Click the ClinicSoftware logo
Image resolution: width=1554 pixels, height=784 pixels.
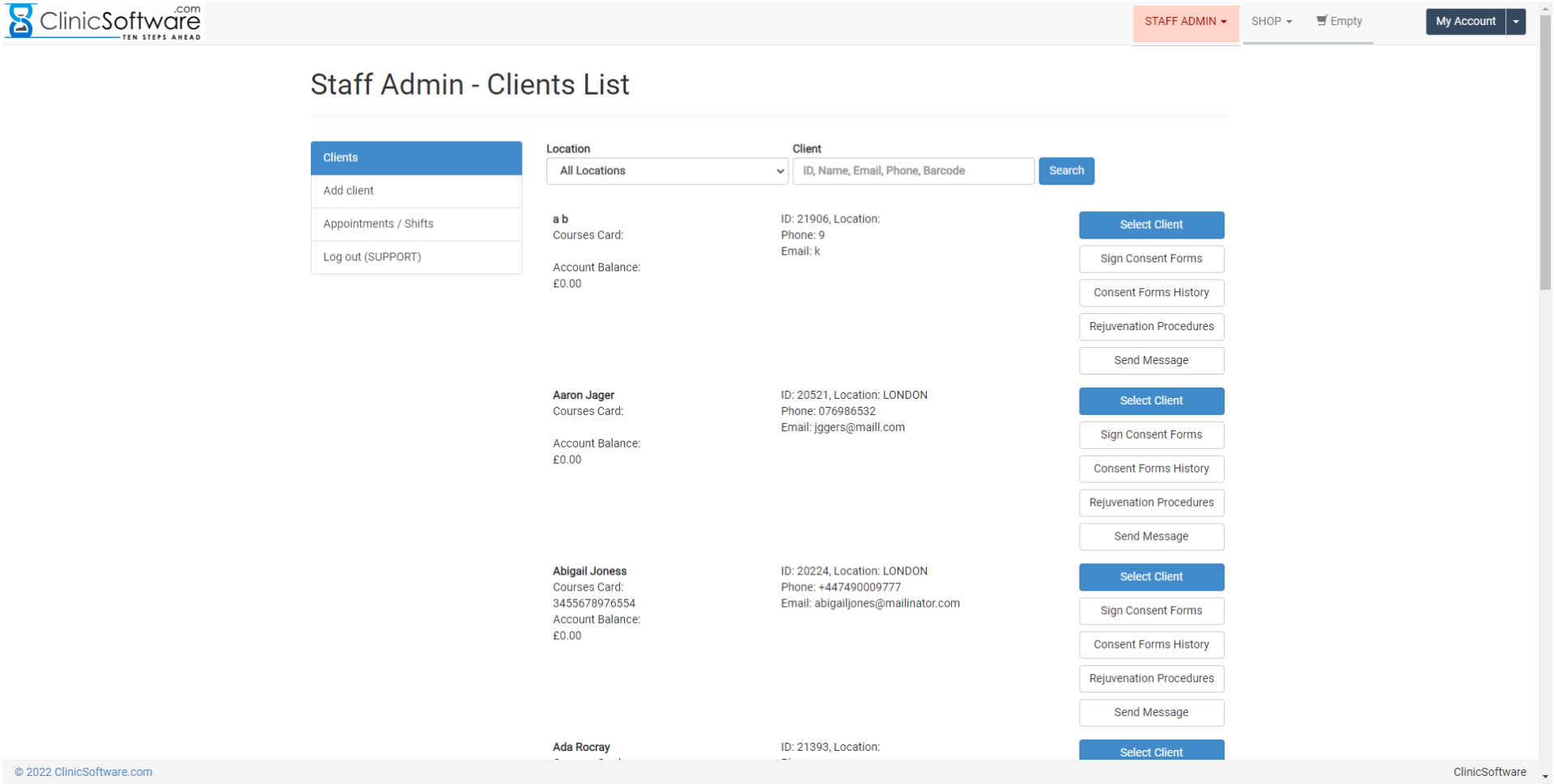tap(104, 22)
